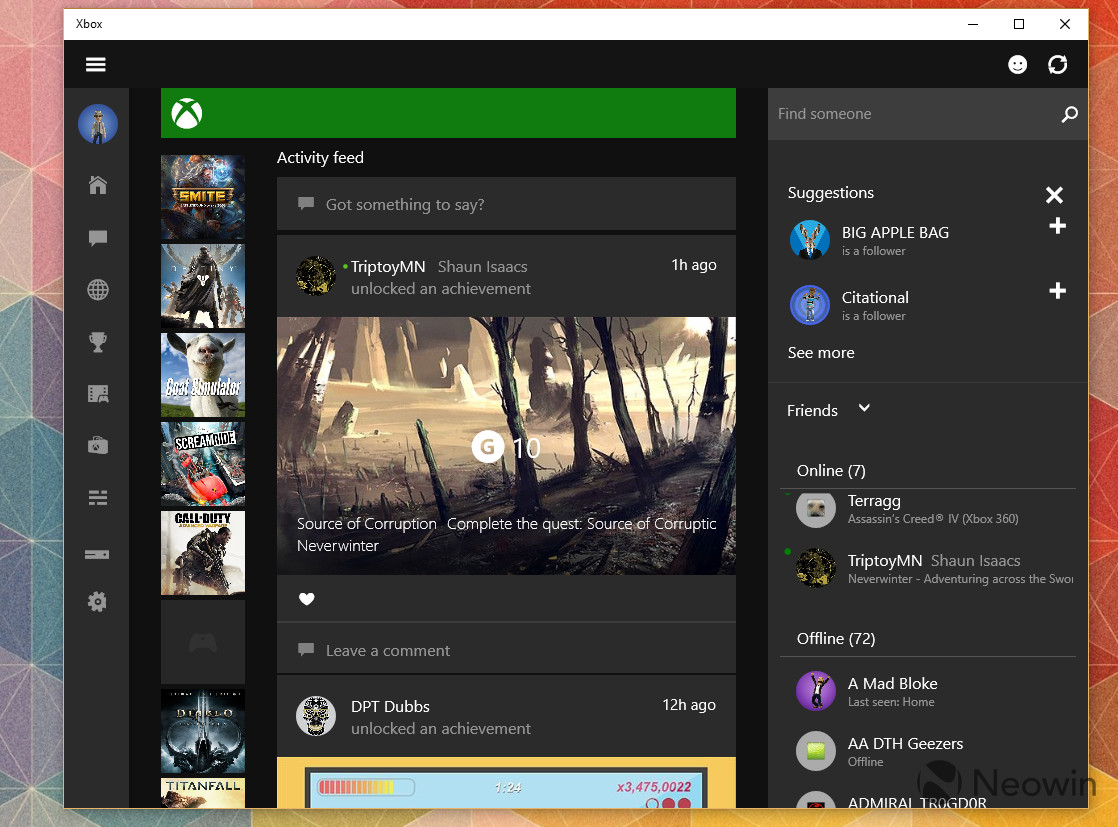
Task: Close the Xbox window
Action: pyautogui.click(x=1065, y=24)
